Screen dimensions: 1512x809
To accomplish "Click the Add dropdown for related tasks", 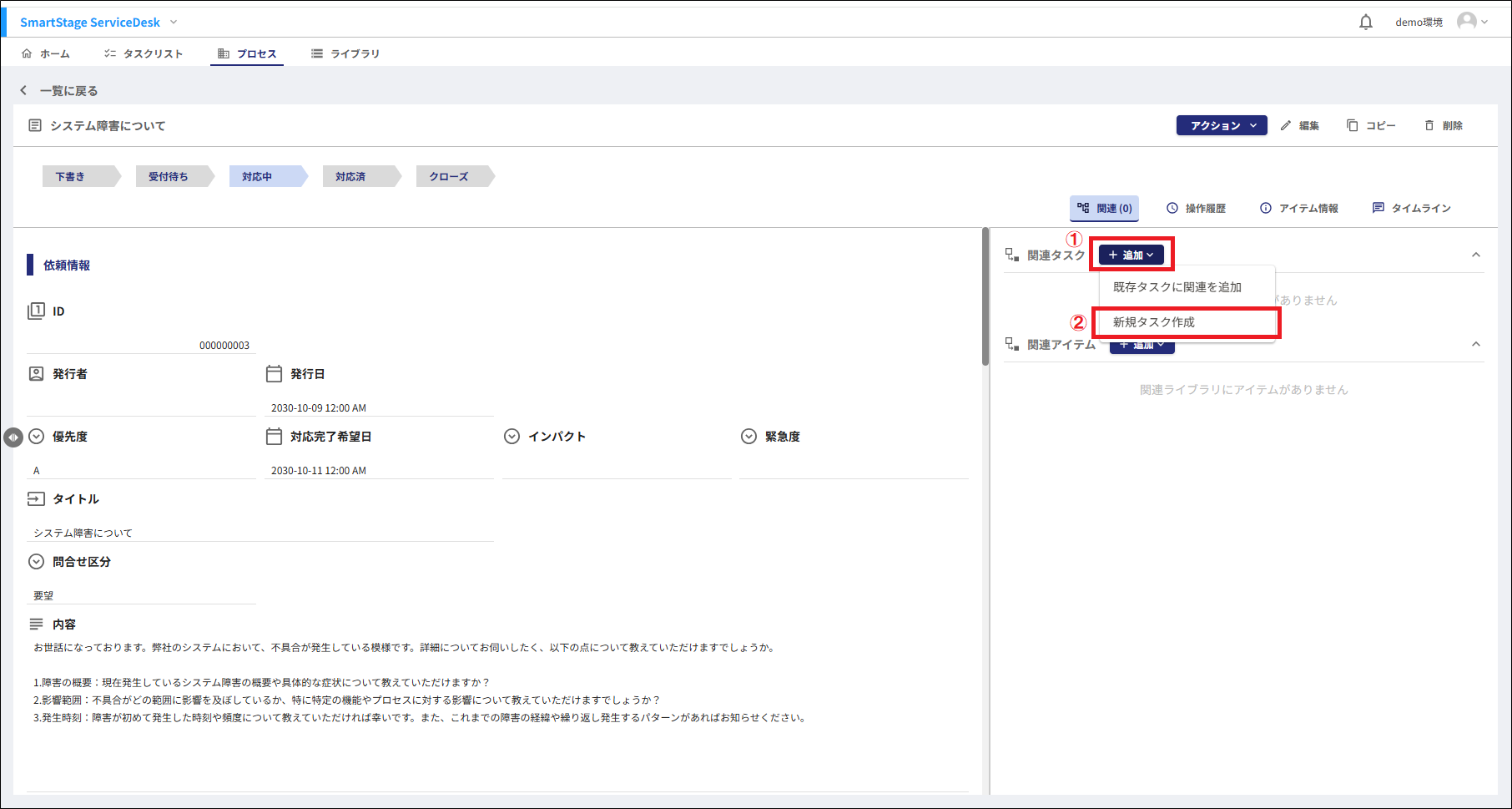I will [x=1131, y=255].
